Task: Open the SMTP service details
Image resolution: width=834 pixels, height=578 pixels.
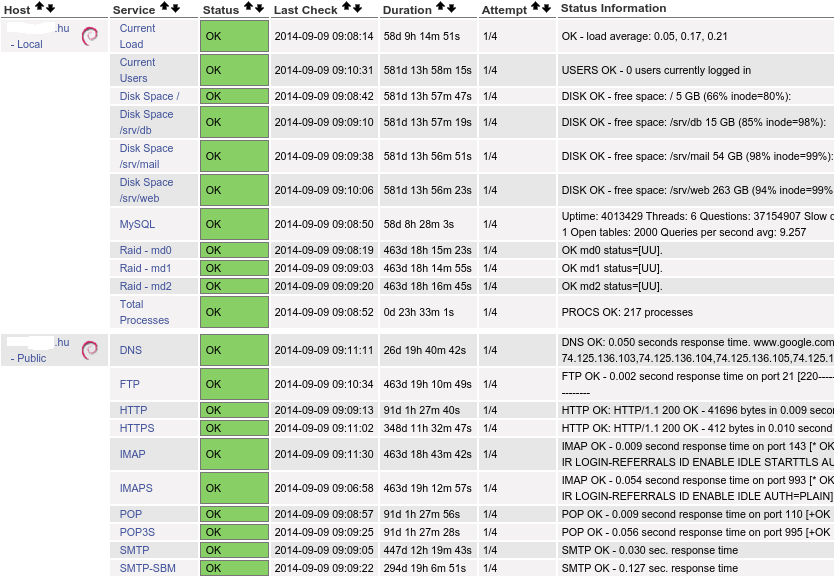Action: 135,550
